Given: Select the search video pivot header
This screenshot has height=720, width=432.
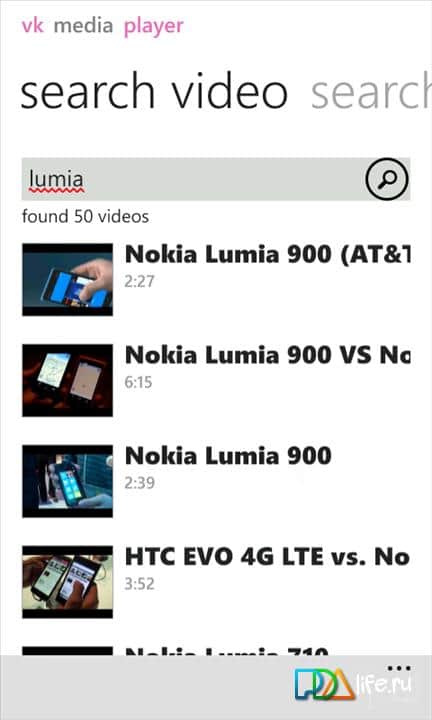Looking at the screenshot, I should pos(154,91).
